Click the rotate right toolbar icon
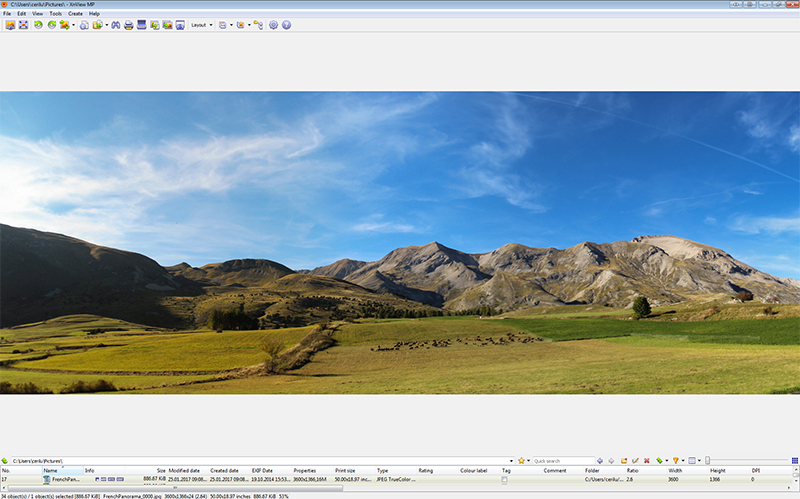This screenshot has height=499, width=800. [50, 24]
